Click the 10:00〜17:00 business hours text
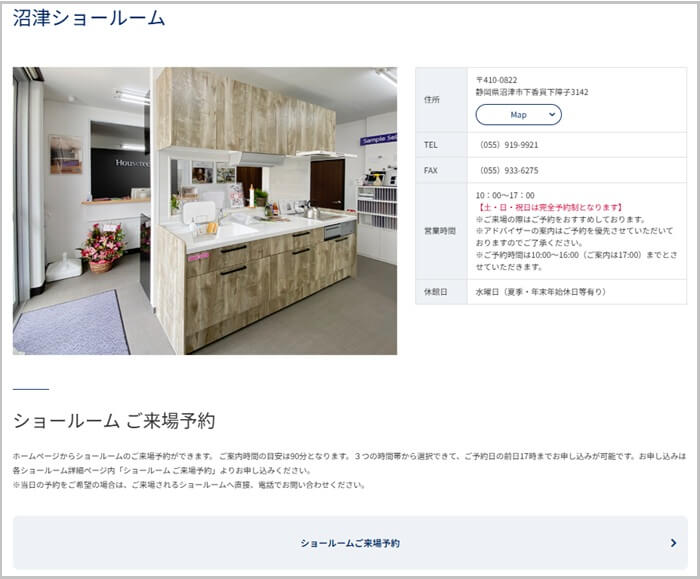 coord(505,195)
